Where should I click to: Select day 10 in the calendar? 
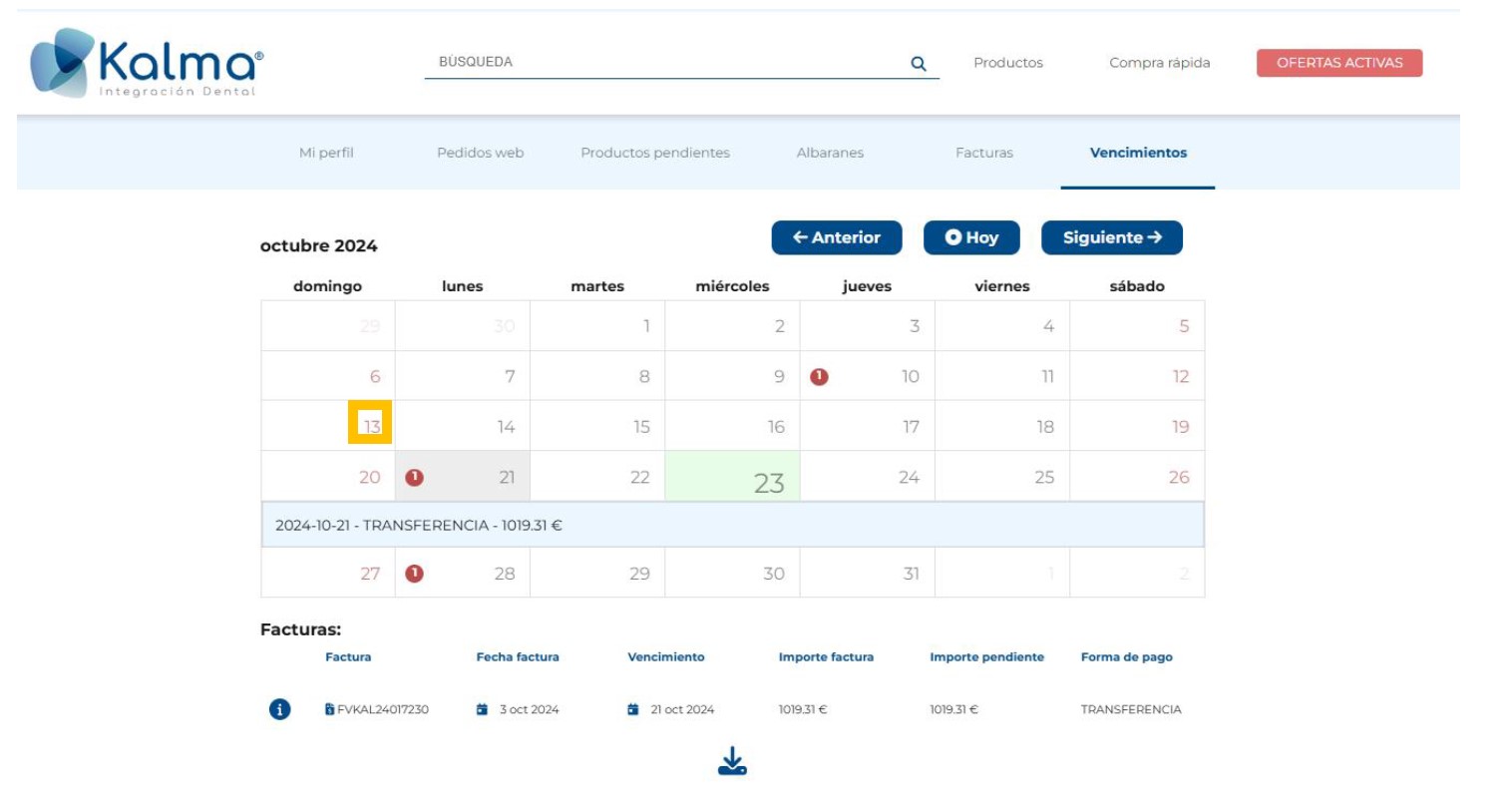click(867, 376)
